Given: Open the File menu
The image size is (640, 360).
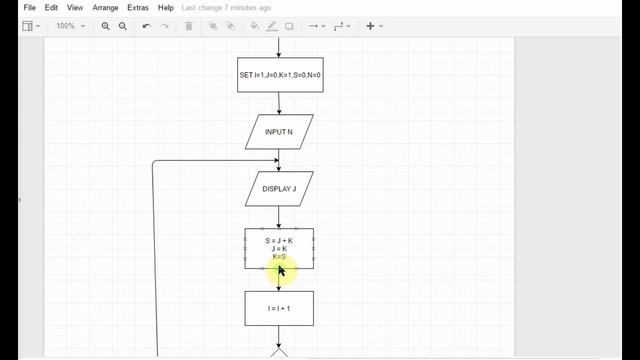Looking at the screenshot, I should (x=29, y=8).
